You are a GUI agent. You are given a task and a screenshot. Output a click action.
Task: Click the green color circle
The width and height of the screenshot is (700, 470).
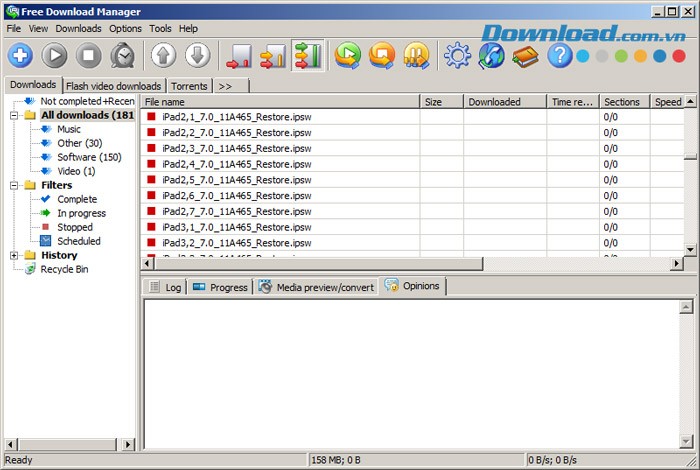coord(621,56)
